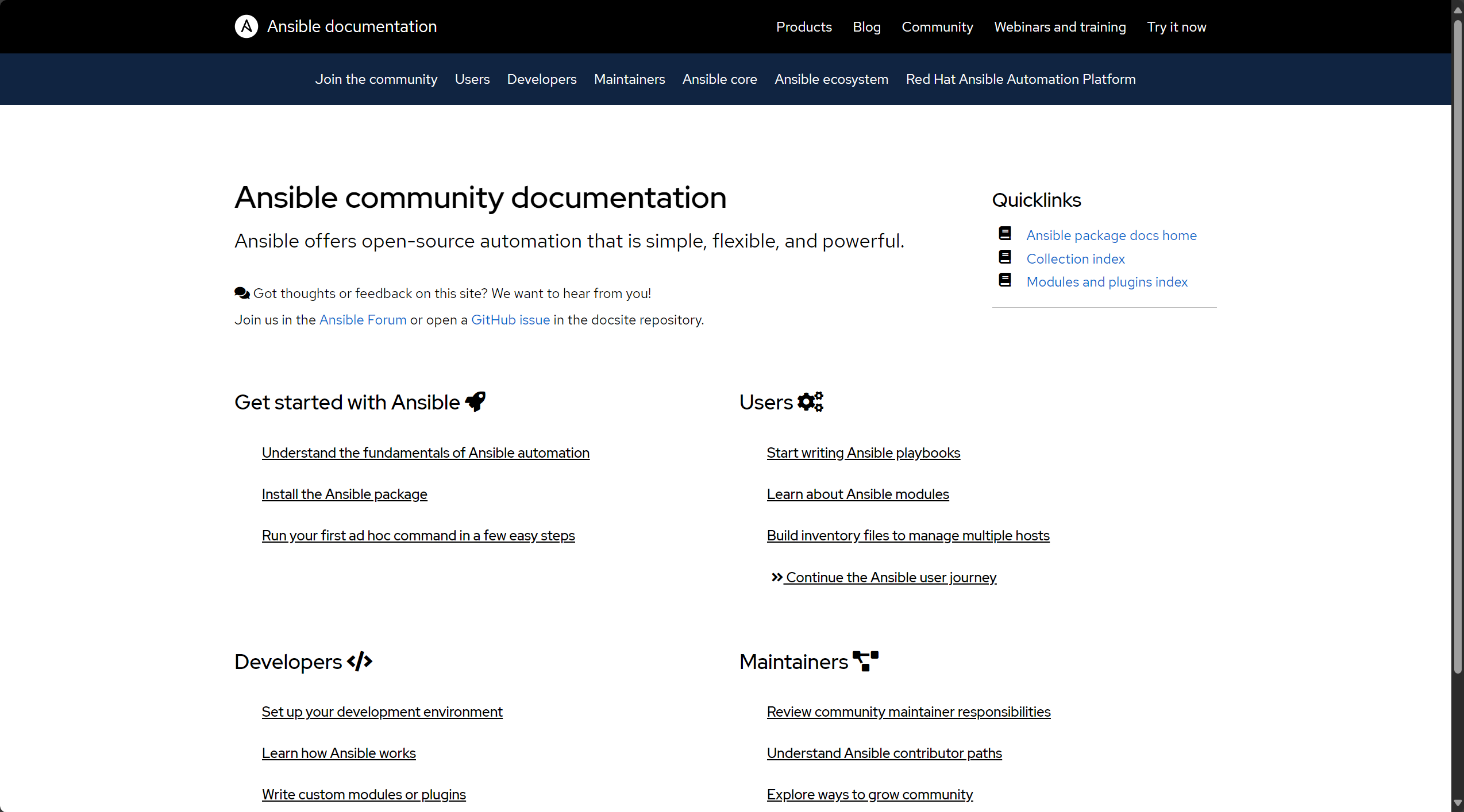Open Learn how Ansible works link
The width and height of the screenshot is (1464, 812).
pyautogui.click(x=339, y=753)
